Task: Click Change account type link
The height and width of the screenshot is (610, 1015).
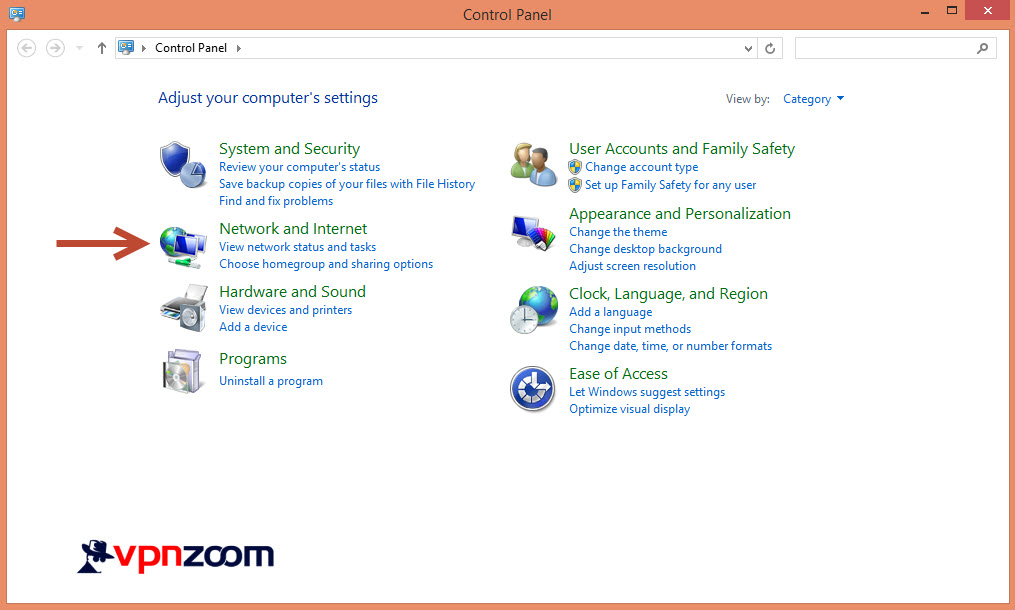Action: [x=641, y=167]
